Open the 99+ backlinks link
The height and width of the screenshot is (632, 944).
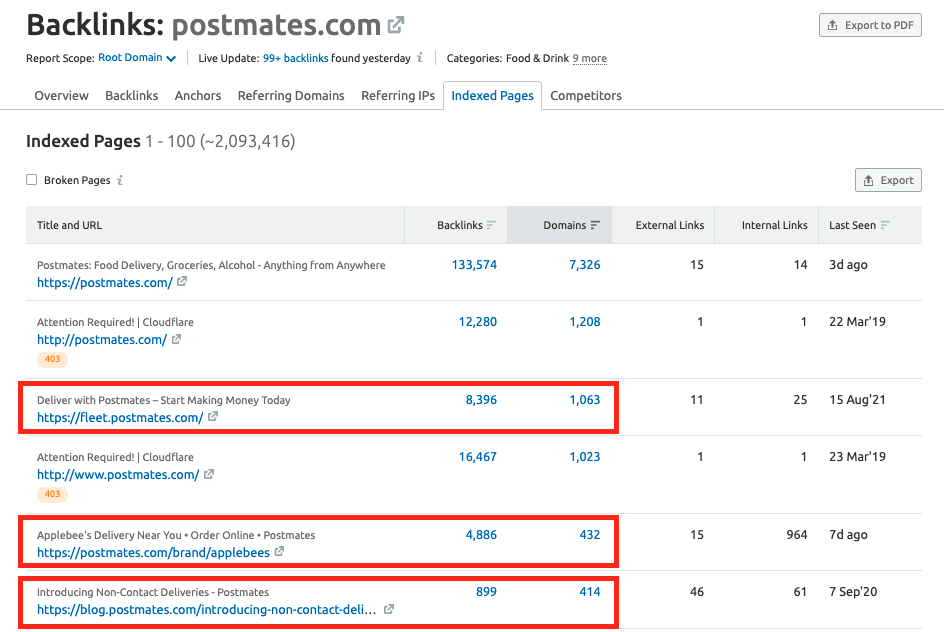tap(296, 59)
